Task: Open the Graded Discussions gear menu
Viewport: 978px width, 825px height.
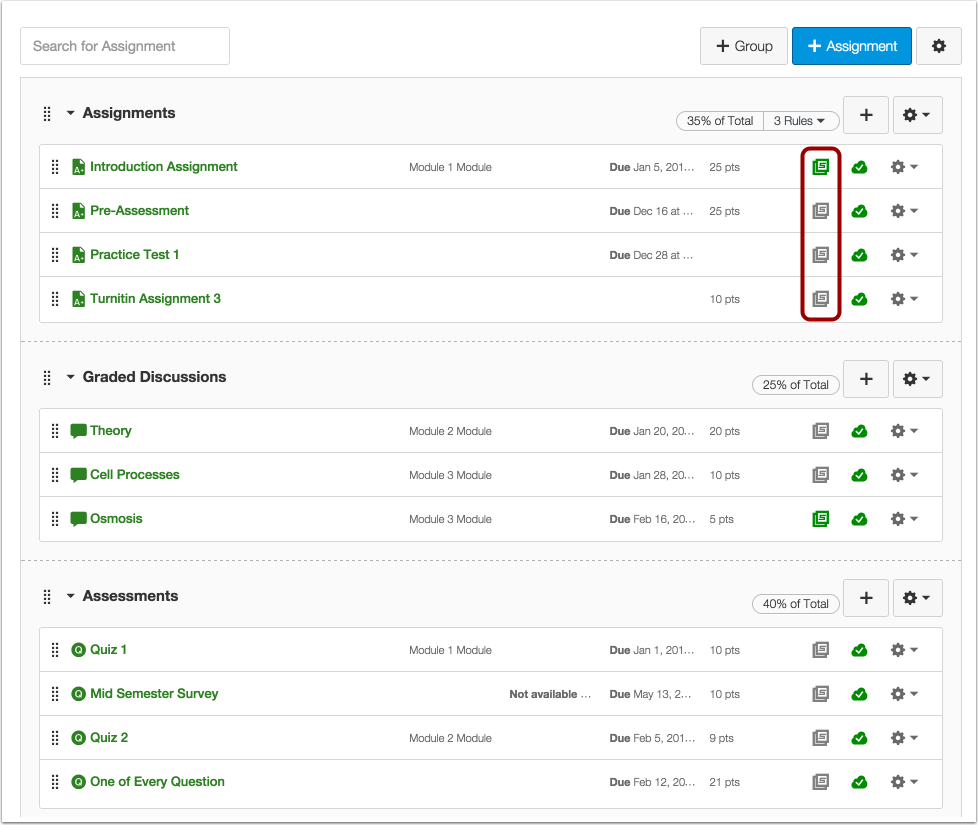Action: pos(916,379)
